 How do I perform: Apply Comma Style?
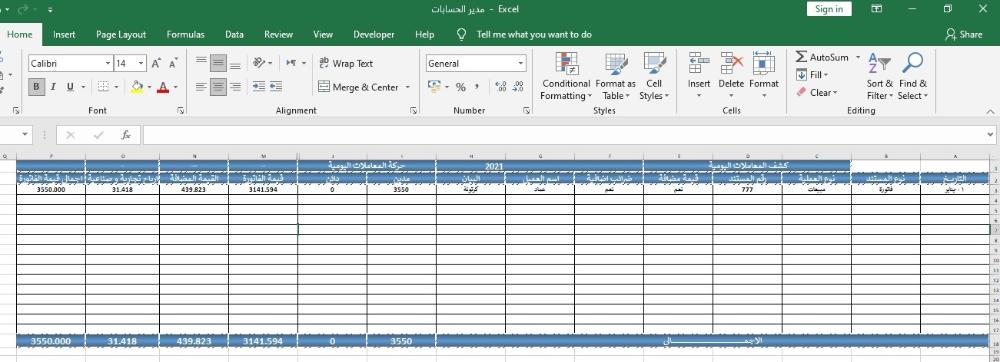click(x=477, y=87)
